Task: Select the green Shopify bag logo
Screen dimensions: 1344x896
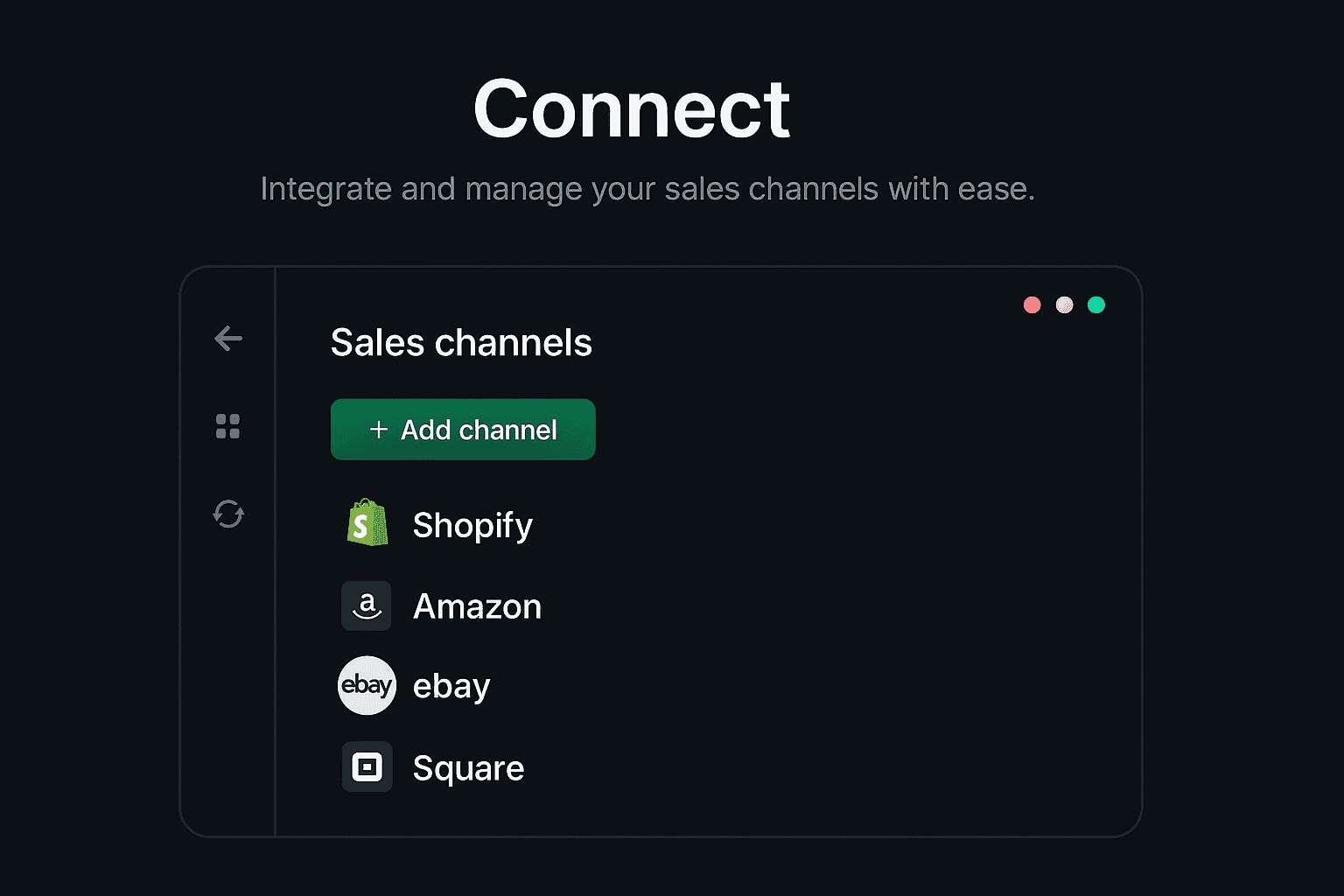Action: click(x=367, y=523)
